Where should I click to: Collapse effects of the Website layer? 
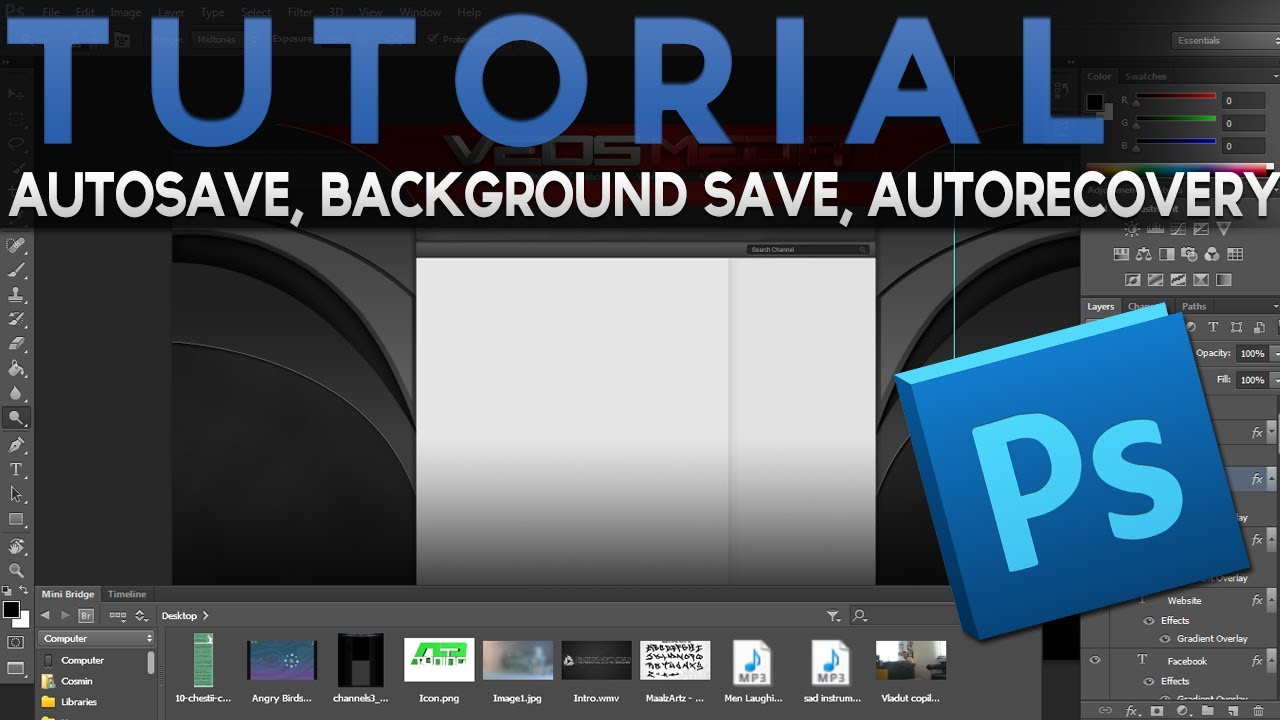(x=1271, y=601)
